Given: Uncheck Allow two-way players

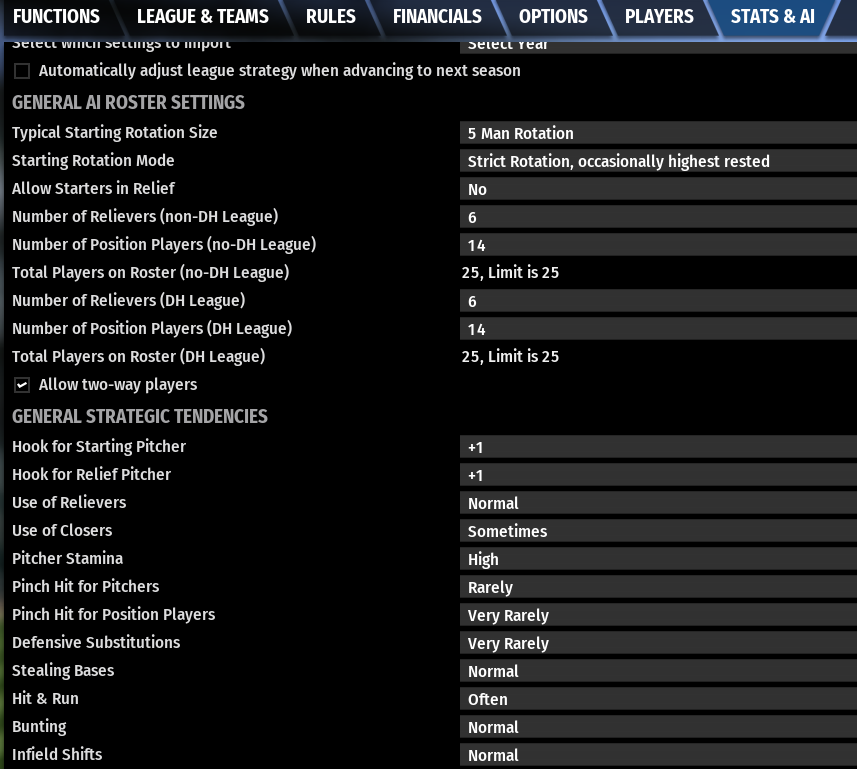Looking at the screenshot, I should (x=22, y=385).
